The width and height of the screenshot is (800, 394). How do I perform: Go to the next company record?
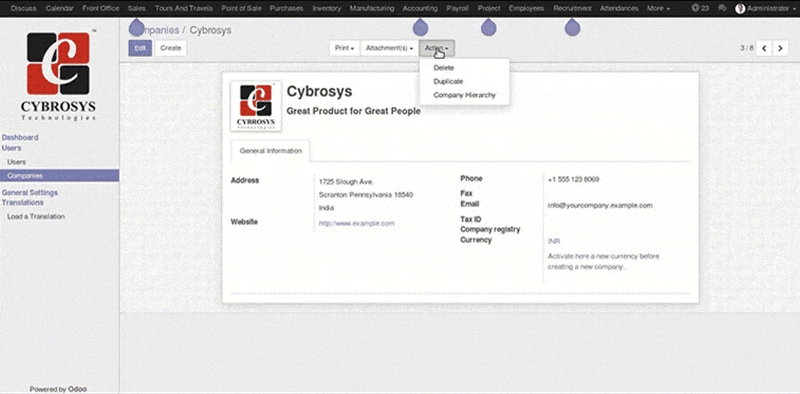click(780, 48)
